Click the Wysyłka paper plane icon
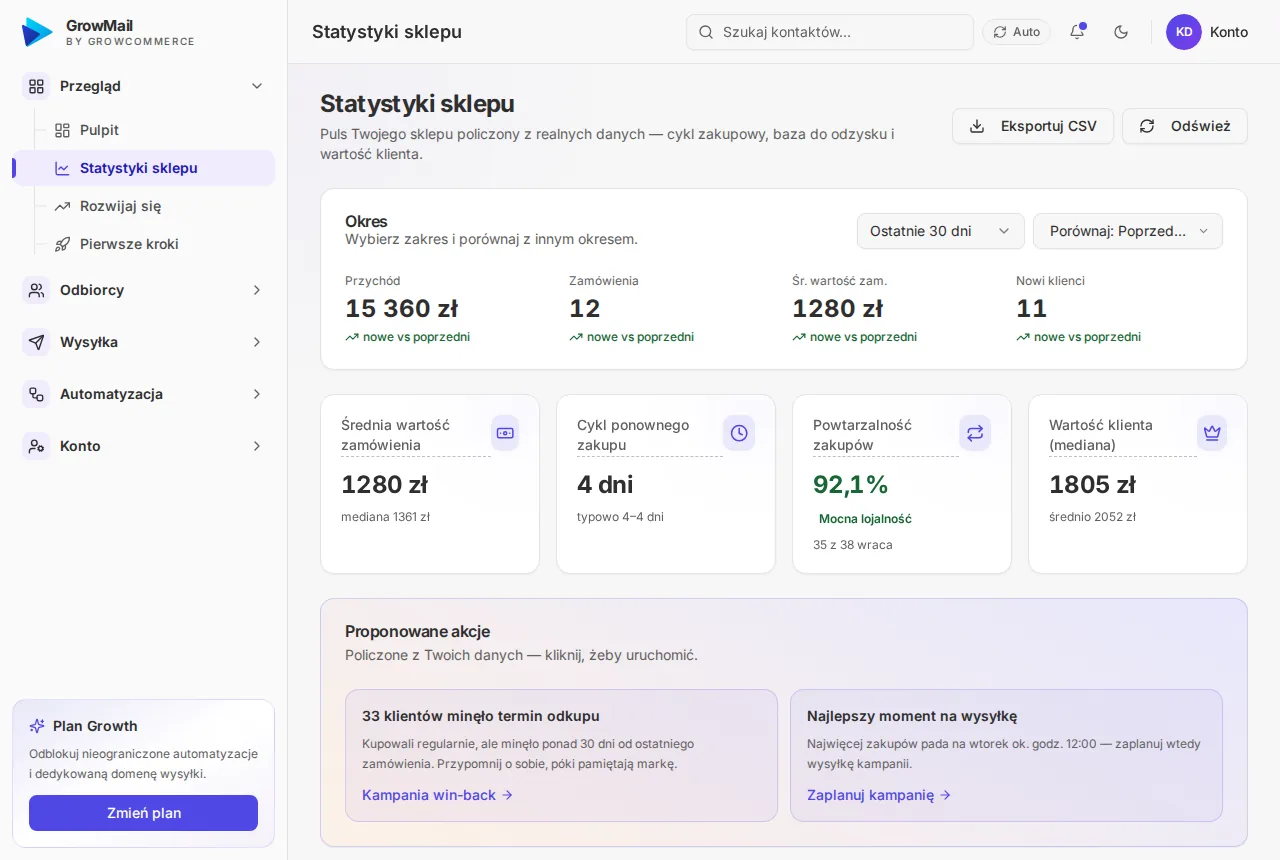This screenshot has width=1280, height=860. point(36,342)
